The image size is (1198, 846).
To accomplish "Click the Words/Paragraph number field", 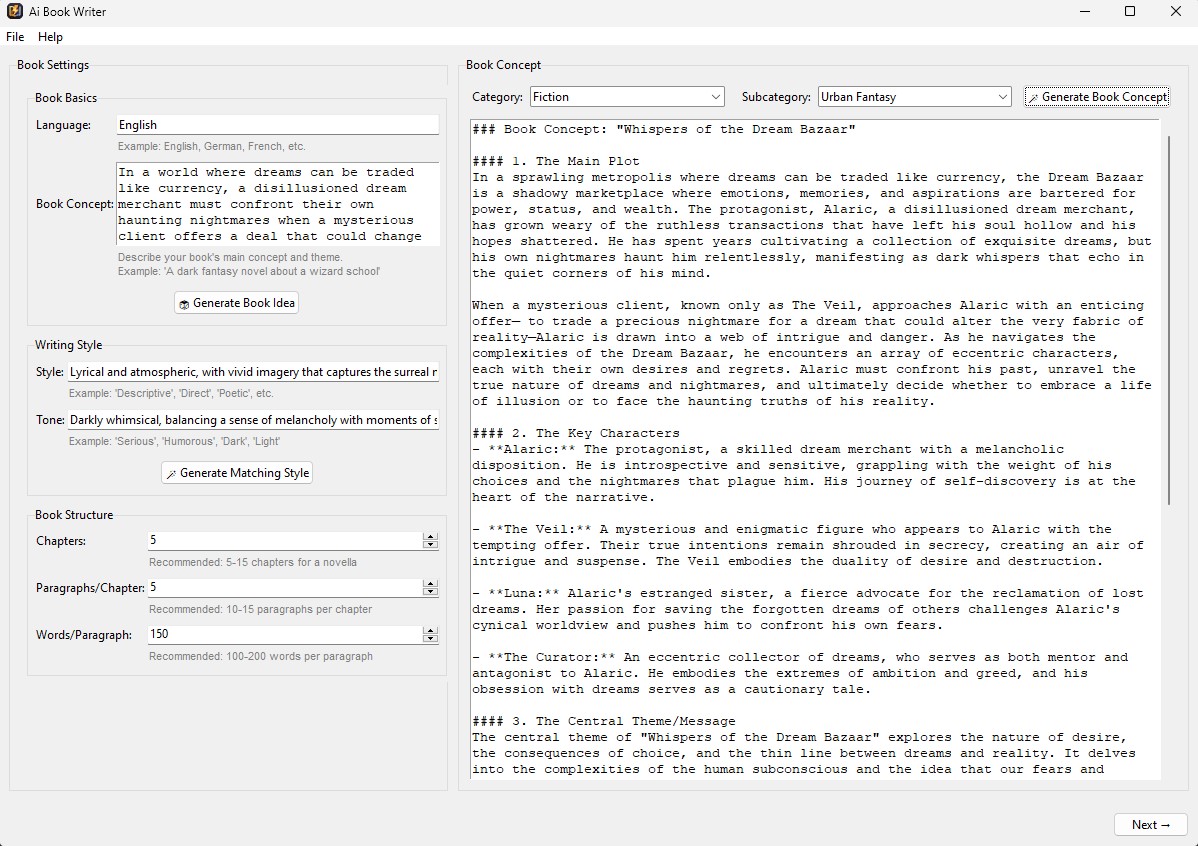I will pos(284,635).
